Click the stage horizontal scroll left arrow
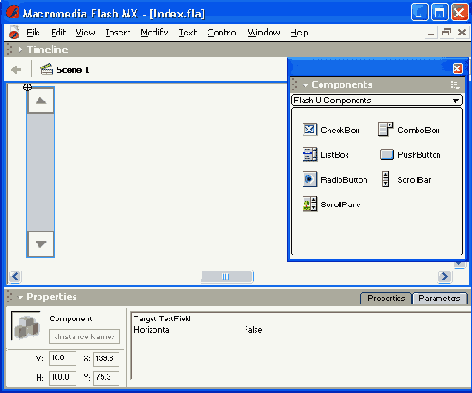 pos(15,276)
